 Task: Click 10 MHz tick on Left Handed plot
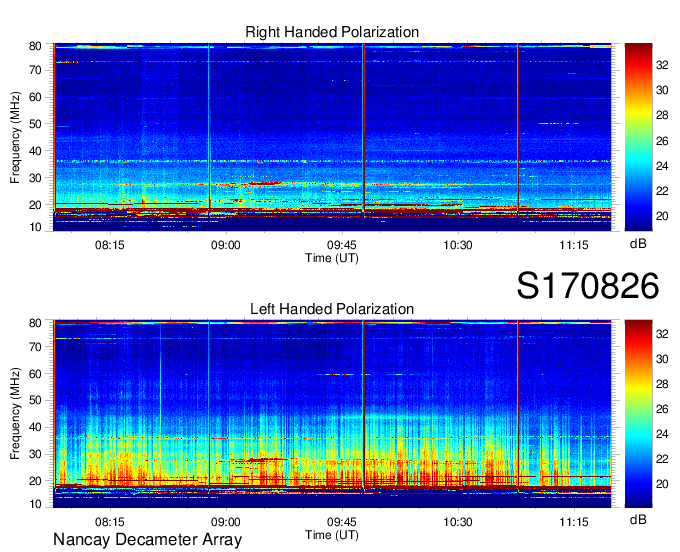(35, 504)
